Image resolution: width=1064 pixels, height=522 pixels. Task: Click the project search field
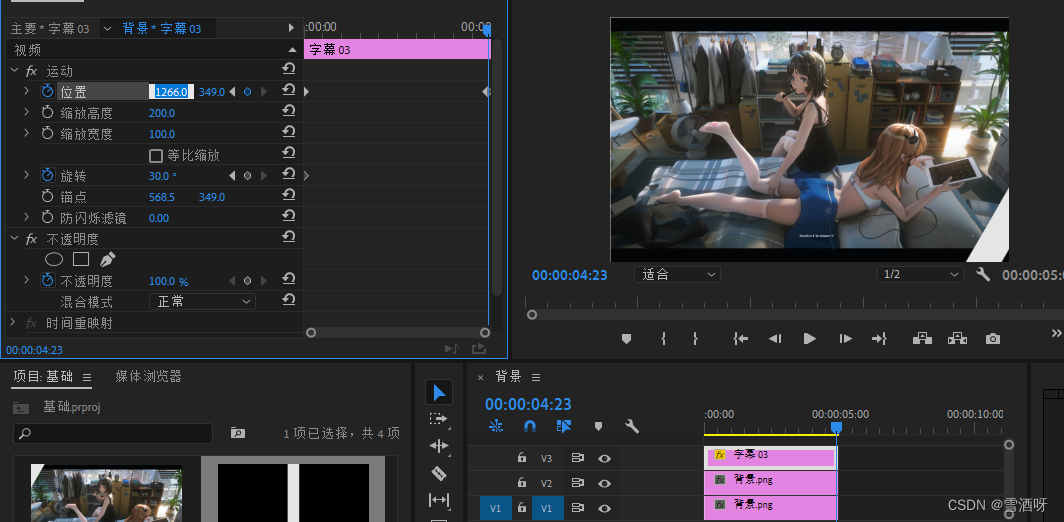click(x=113, y=433)
